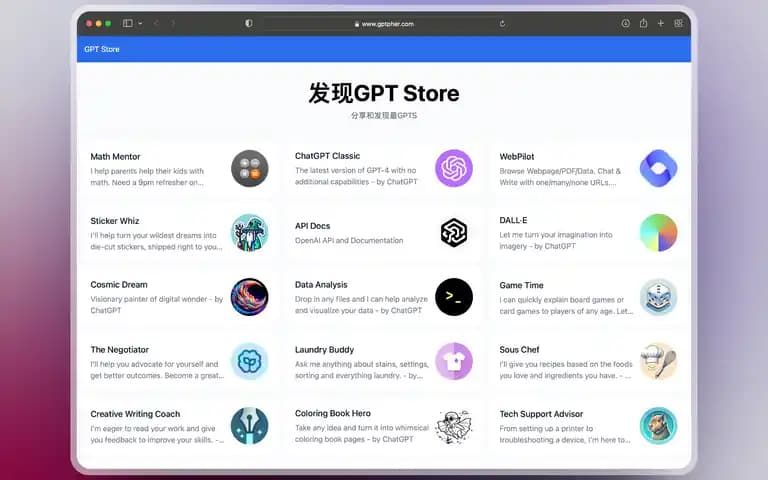Click the Tech Support Advisor title
Viewport: 768px width, 480px height.
pyautogui.click(x=541, y=414)
